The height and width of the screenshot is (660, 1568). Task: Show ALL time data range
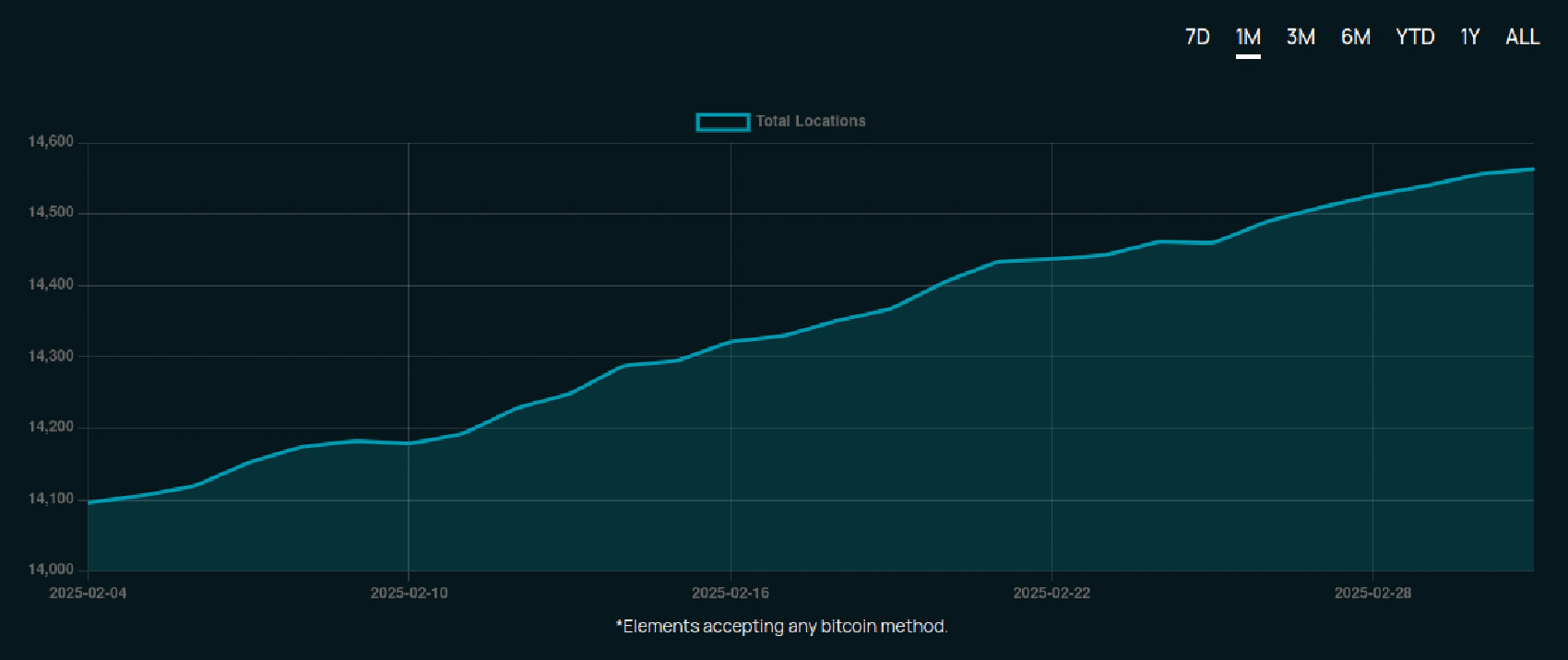tap(1522, 37)
